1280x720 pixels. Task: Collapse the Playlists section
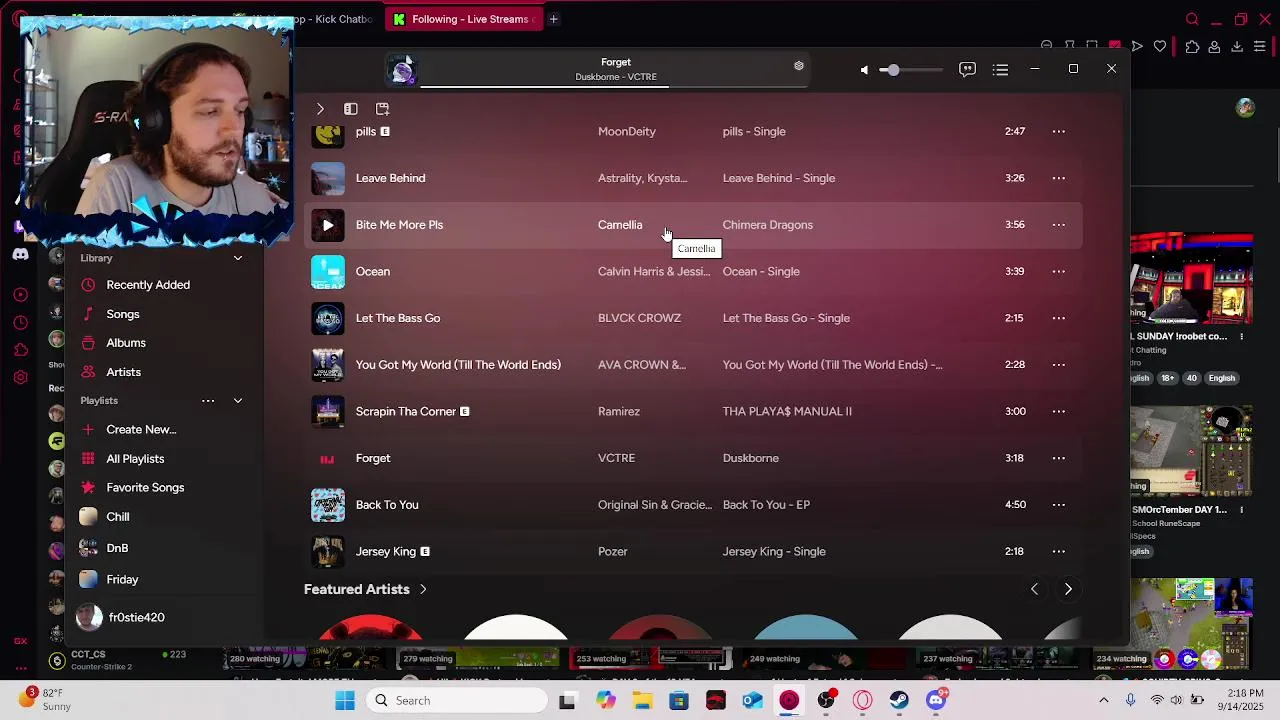tap(238, 400)
